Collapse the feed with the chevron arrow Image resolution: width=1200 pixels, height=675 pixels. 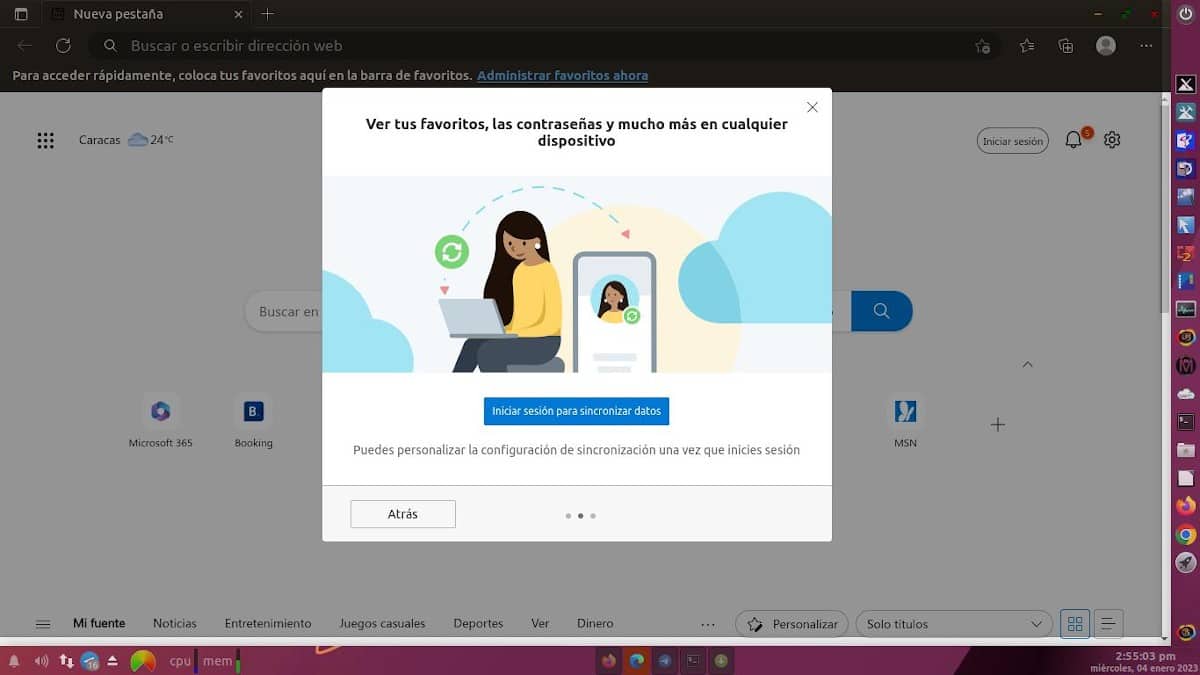[x=1028, y=364]
